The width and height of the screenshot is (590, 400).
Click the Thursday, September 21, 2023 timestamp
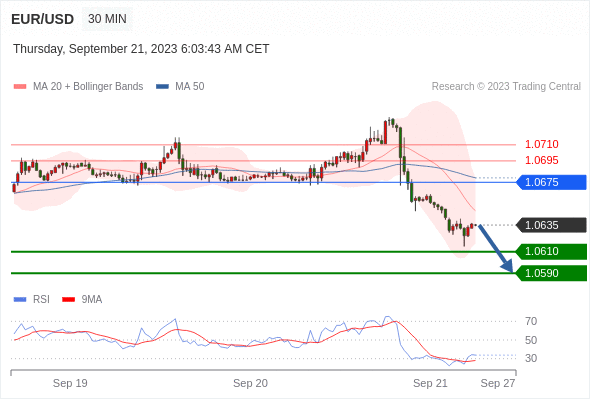point(141,49)
